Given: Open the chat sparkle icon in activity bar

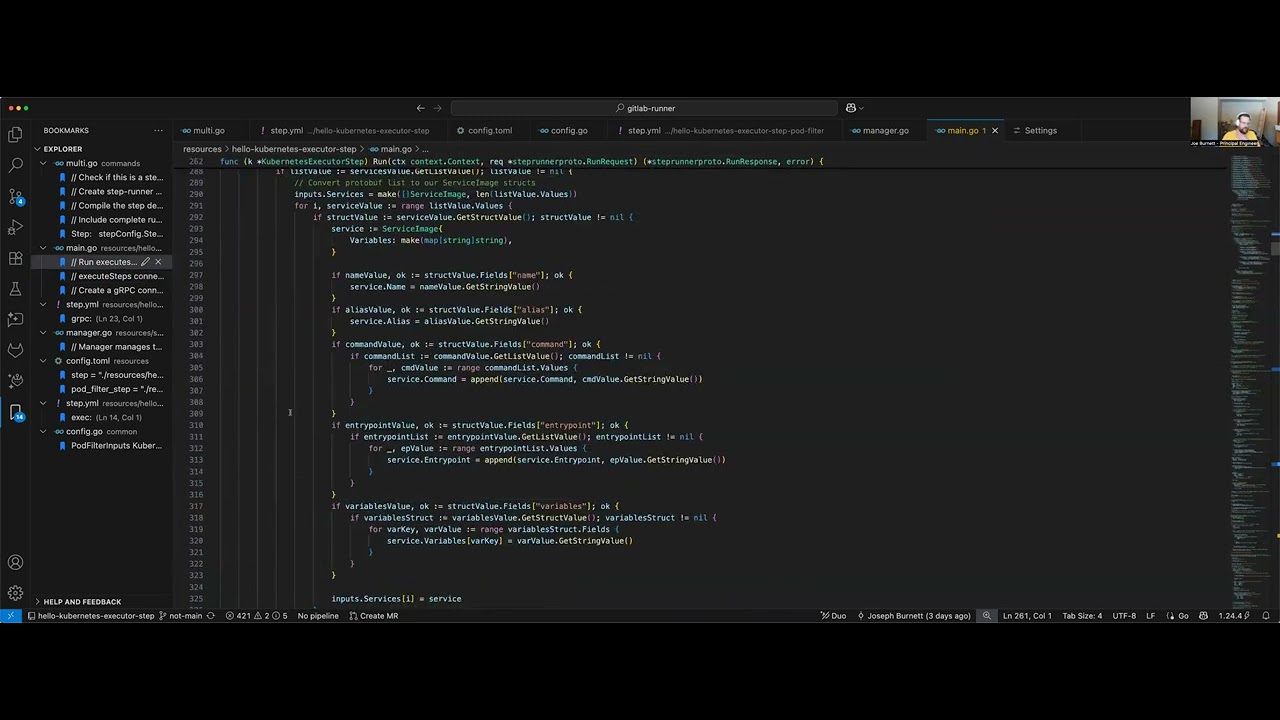Looking at the screenshot, I should [15, 320].
